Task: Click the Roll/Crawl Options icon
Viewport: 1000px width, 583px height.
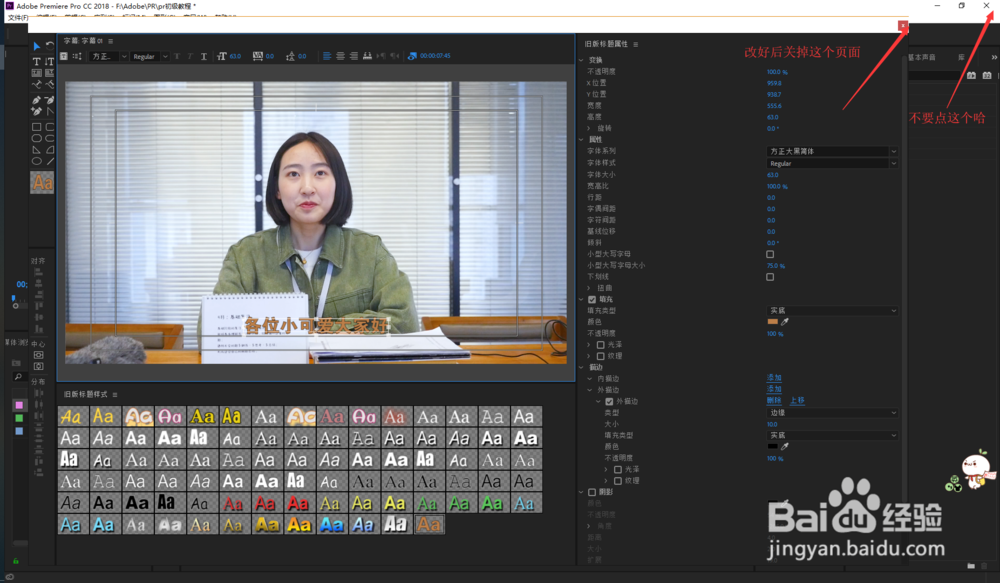Action: [77, 56]
